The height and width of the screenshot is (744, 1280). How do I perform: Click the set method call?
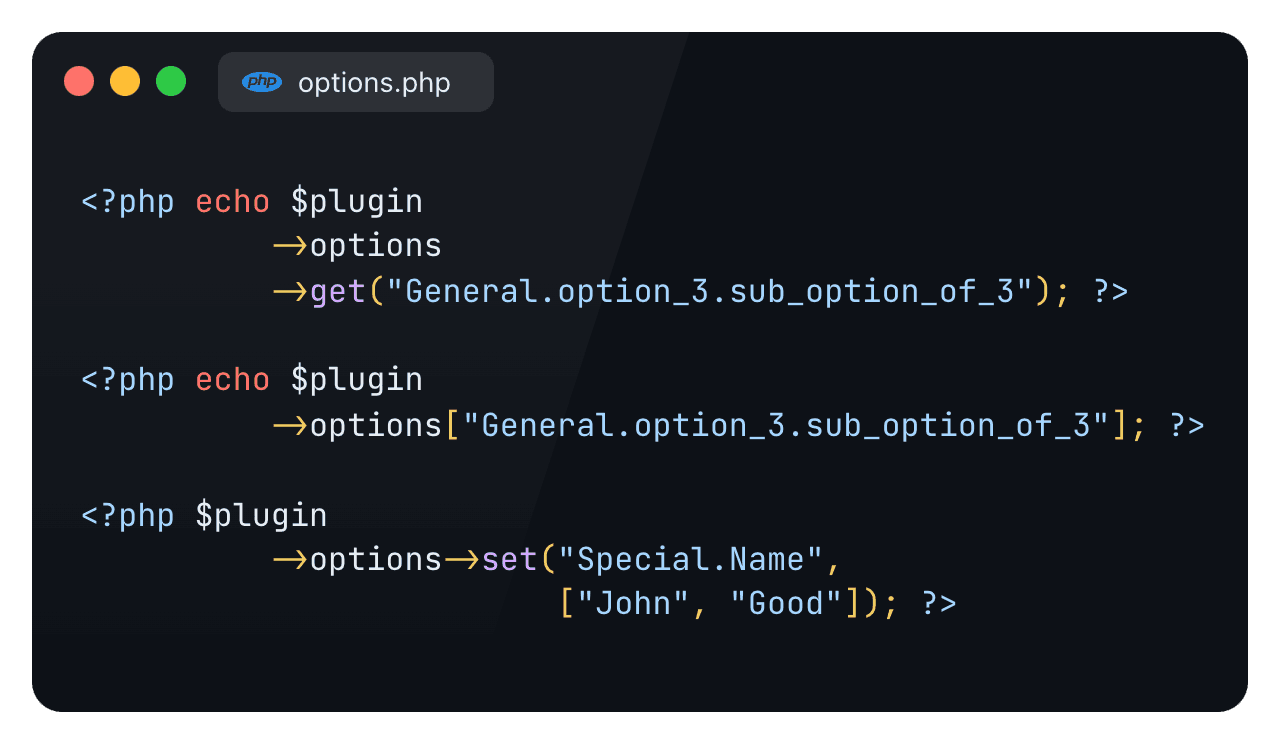[510, 559]
